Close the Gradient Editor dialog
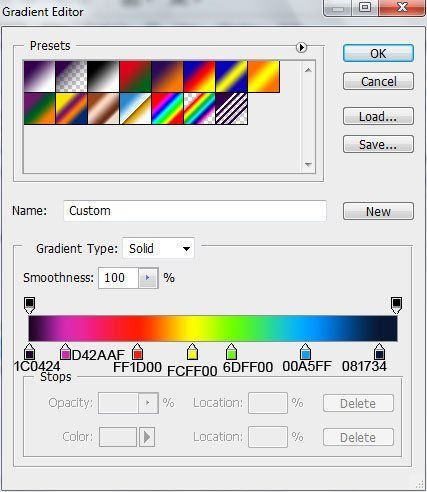Image resolution: width=427 pixels, height=492 pixels. tap(402, 7)
